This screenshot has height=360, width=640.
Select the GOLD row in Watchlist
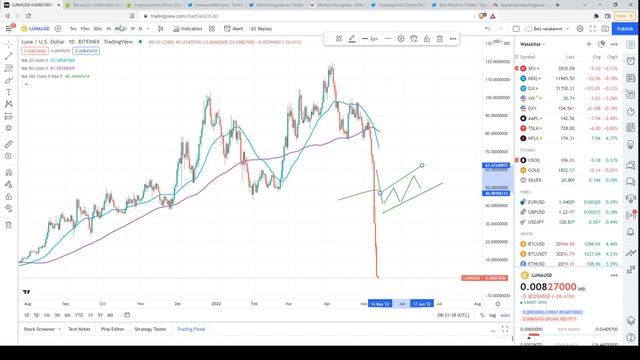(569, 170)
